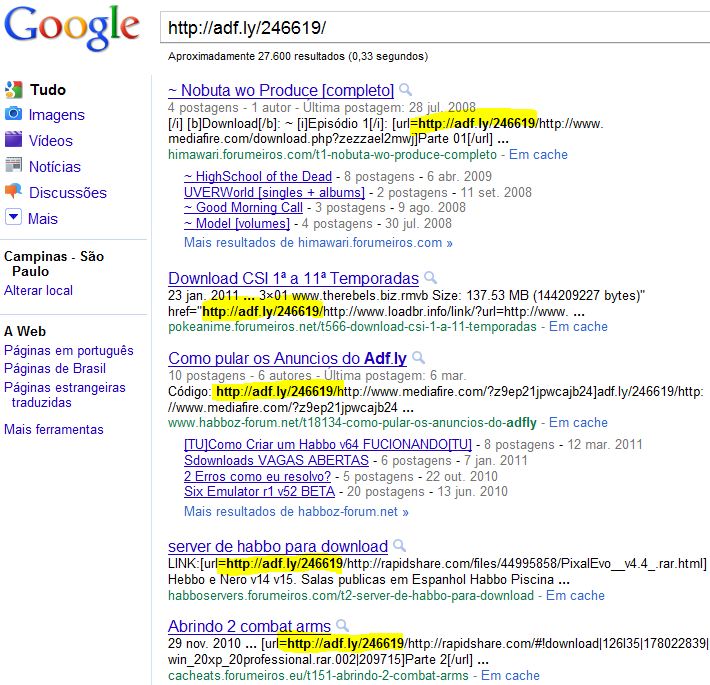Preview server de habbo result magnifier icon
This screenshot has width=710, height=685.
399,546
